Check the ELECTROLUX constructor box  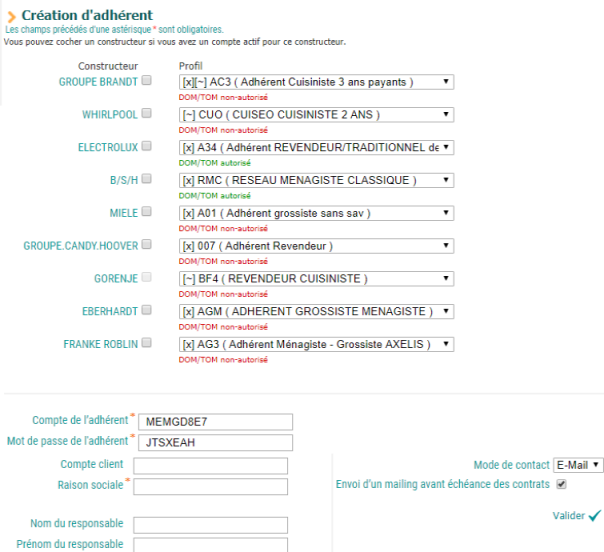[x=146, y=146]
